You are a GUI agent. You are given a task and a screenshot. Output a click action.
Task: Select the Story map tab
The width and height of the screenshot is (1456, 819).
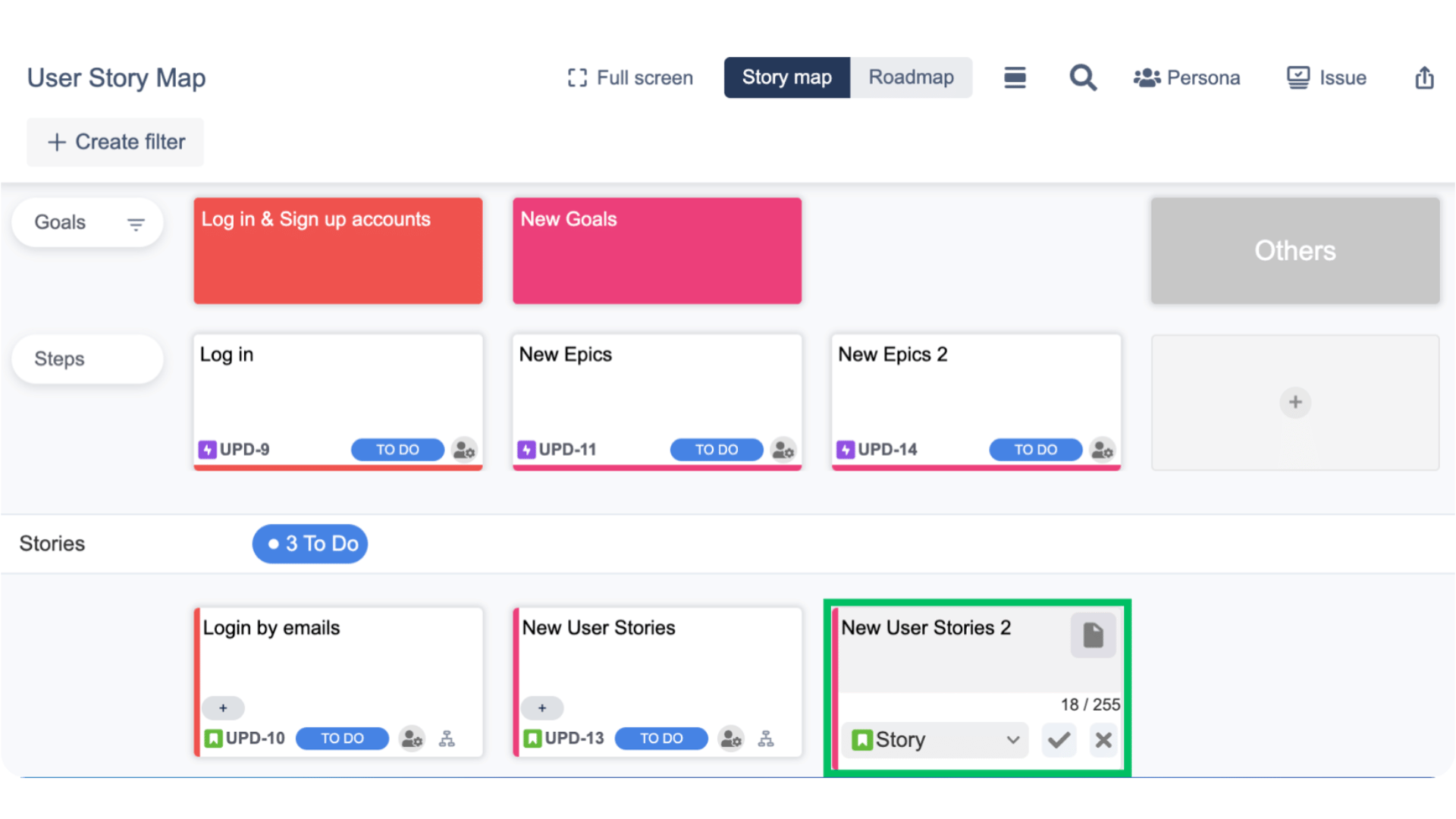(x=786, y=77)
